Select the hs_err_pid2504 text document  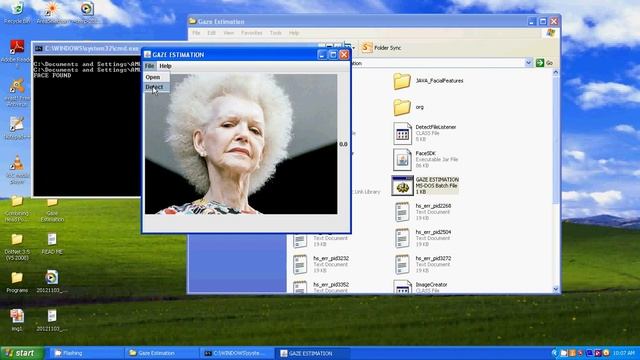pos(422,238)
